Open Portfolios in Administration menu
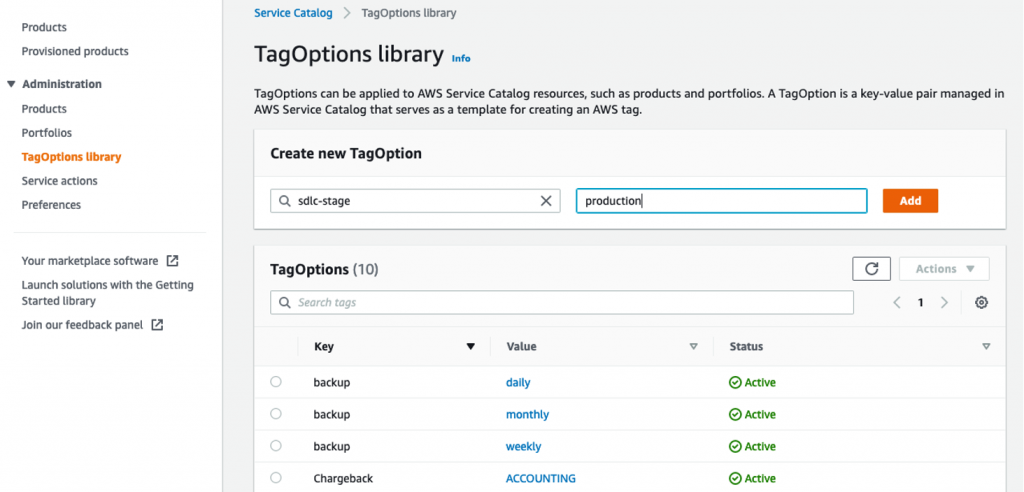The width and height of the screenshot is (1024, 492). [47, 133]
